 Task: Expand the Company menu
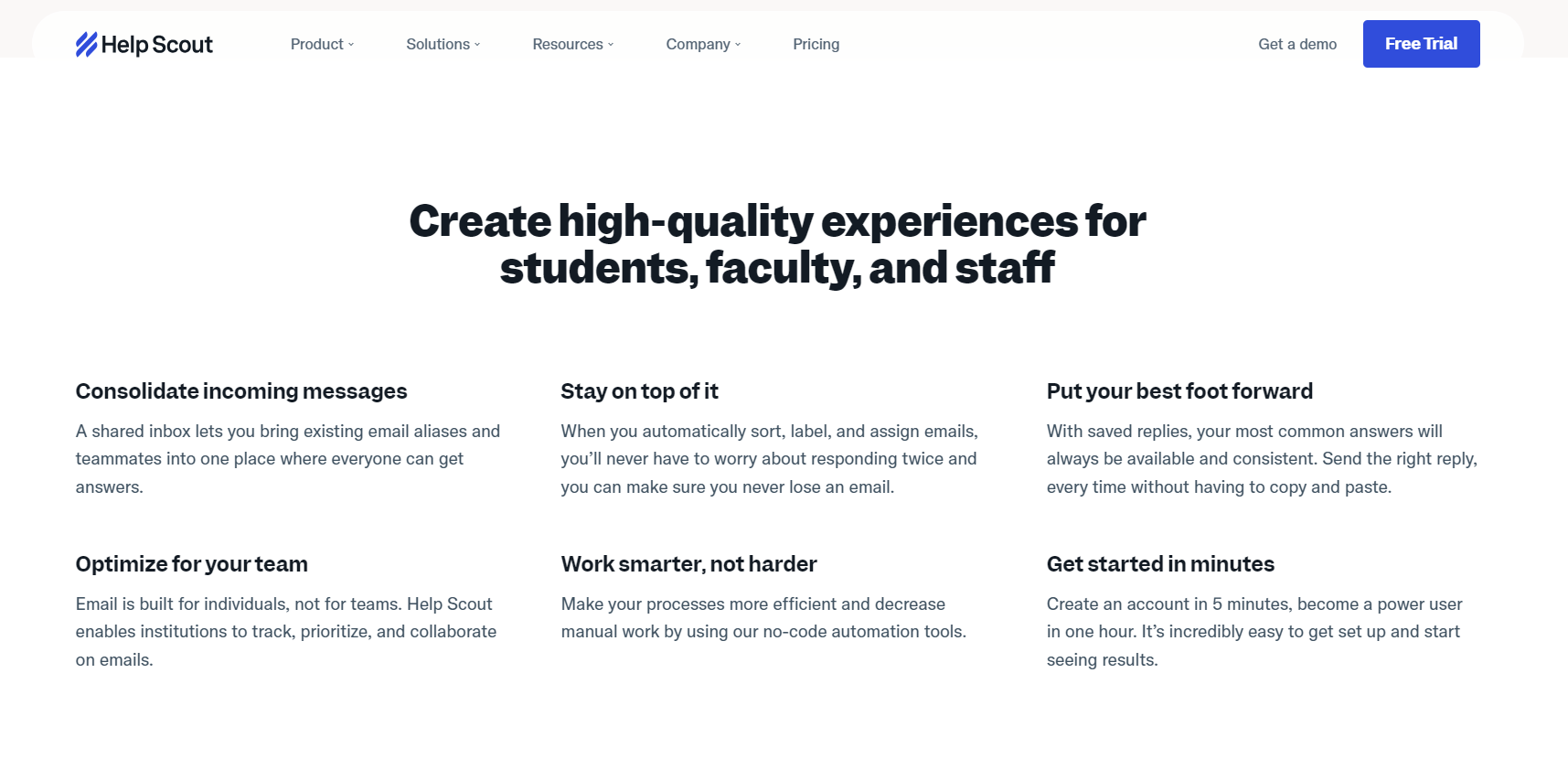point(703,44)
